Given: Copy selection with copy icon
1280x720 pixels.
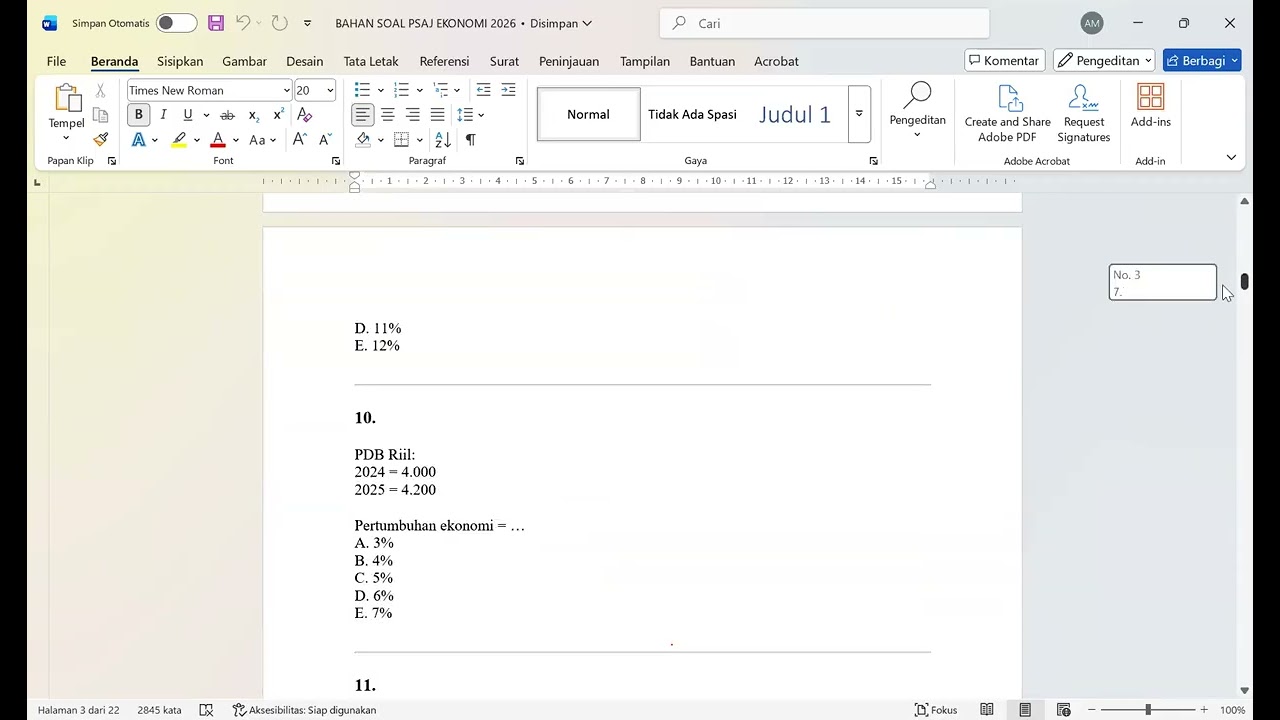Looking at the screenshot, I should [100, 115].
